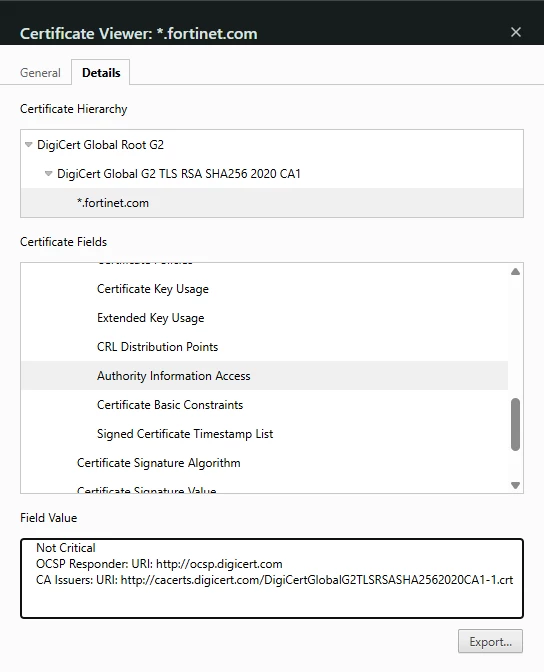544x672 pixels.
Task: Select the Certificate Key Usage field
Action: pyautogui.click(x=153, y=289)
